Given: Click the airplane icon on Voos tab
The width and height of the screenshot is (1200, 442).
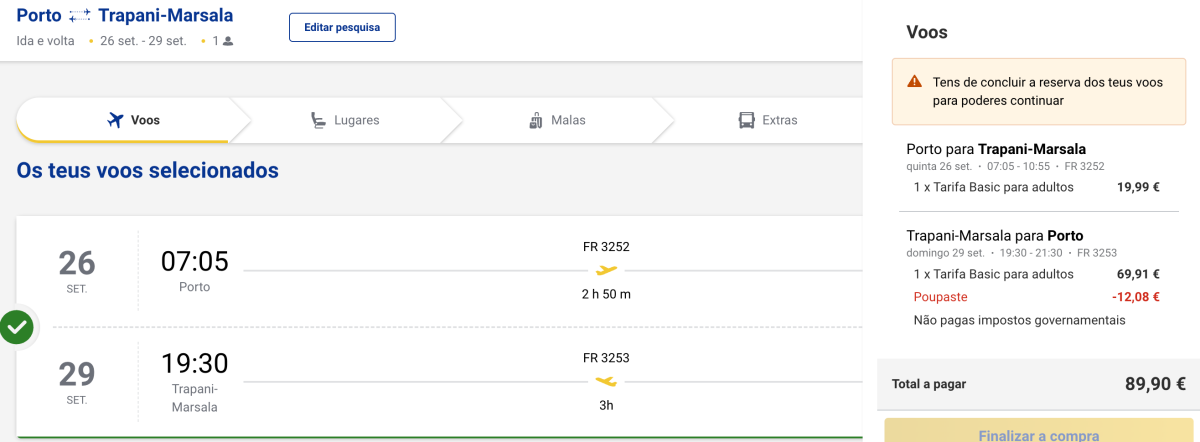Looking at the screenshot, I should pyautogui.click(x=115, y=121).
